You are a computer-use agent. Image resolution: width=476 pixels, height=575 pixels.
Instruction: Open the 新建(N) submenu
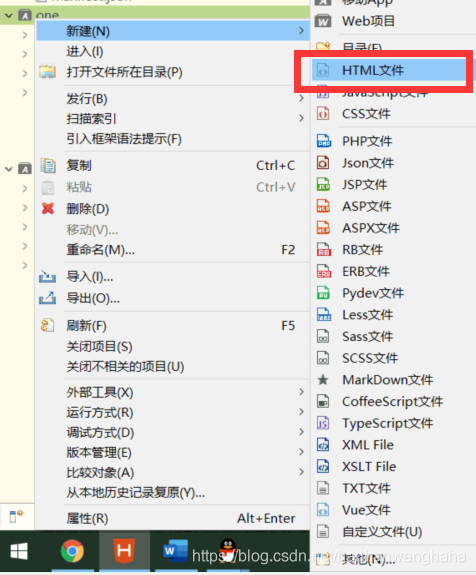tap(173, 31)
